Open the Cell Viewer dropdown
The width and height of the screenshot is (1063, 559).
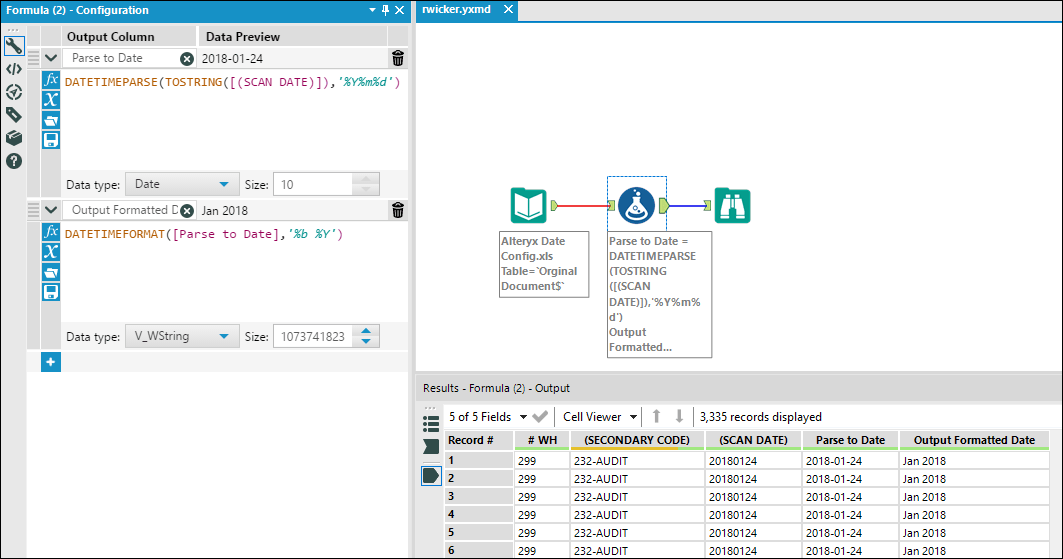(600, 417)
